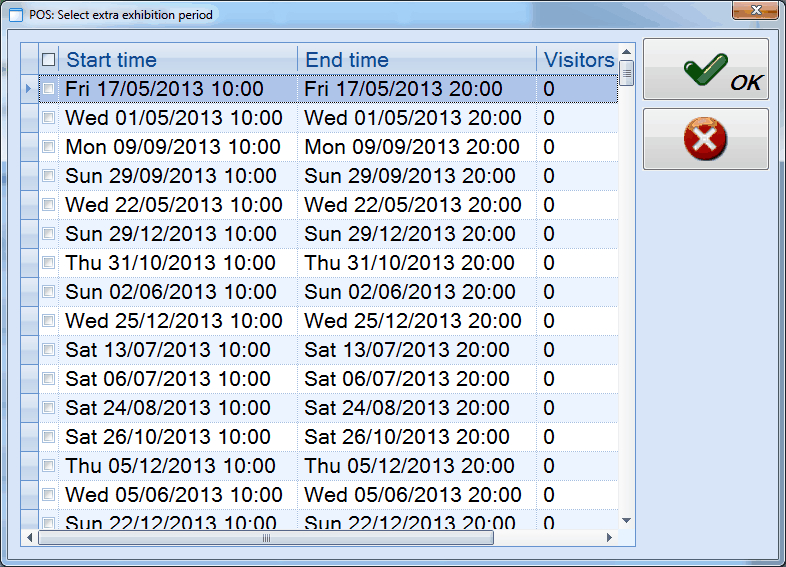The height and width of the screenshot is (567, 786).
Task: Click the horizontal scrollbar left arrow
Action: point(30,538)
